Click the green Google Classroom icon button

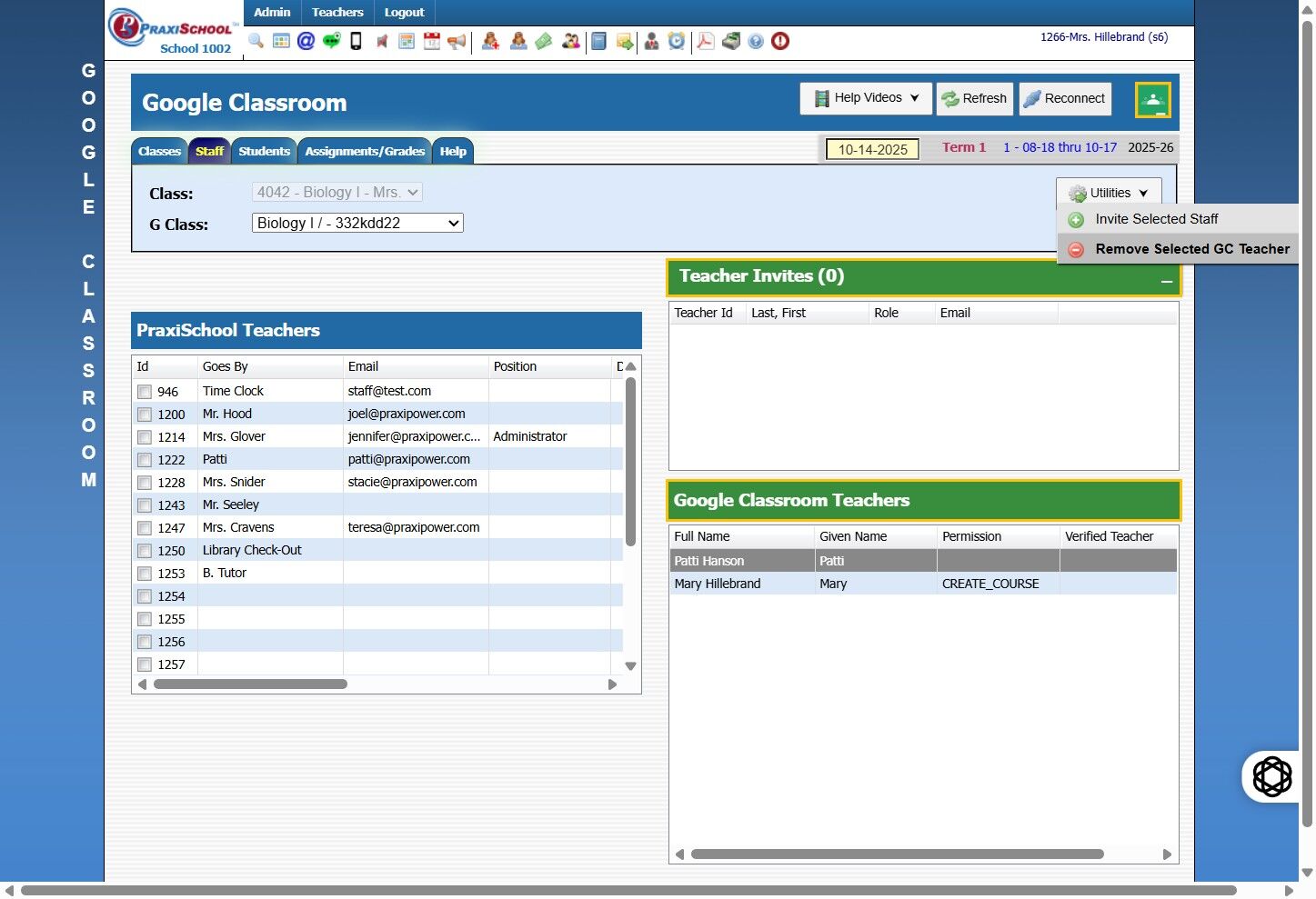[1153, 100]
